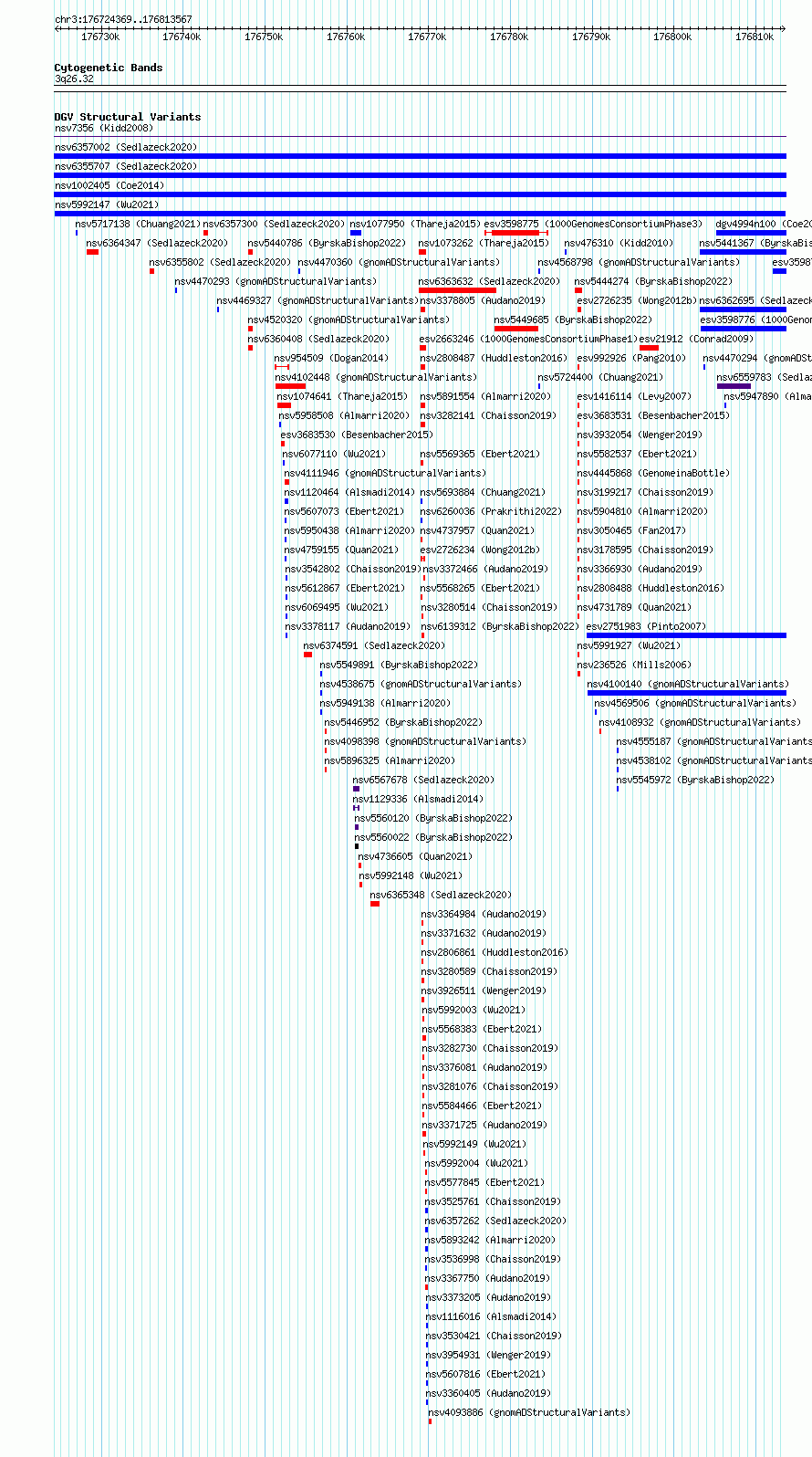Select nsv4736605 (Quan2021) variant
The height and width of the screenshot is (1457, 812).
(416, 857)
